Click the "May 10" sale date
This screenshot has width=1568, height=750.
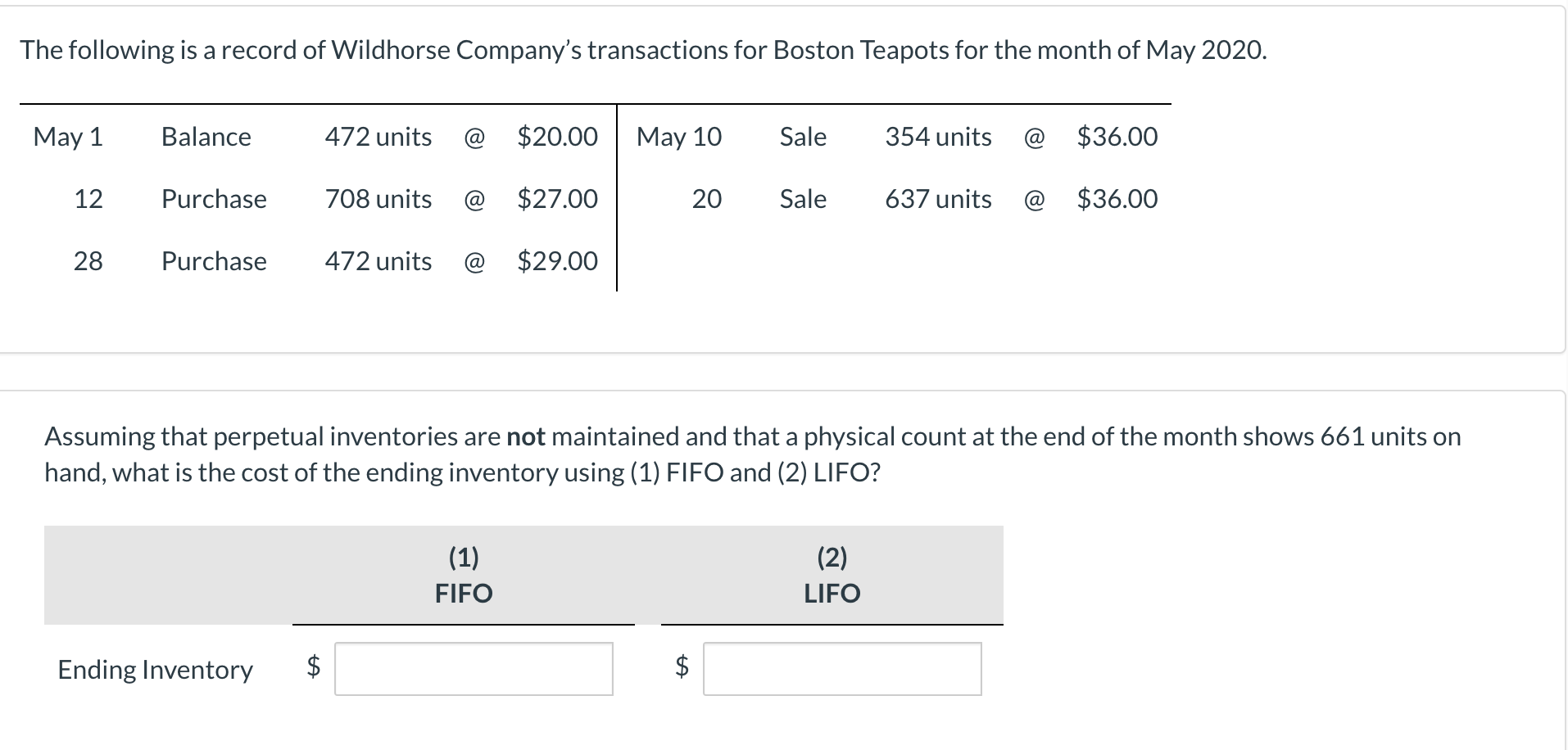(679, 137)
